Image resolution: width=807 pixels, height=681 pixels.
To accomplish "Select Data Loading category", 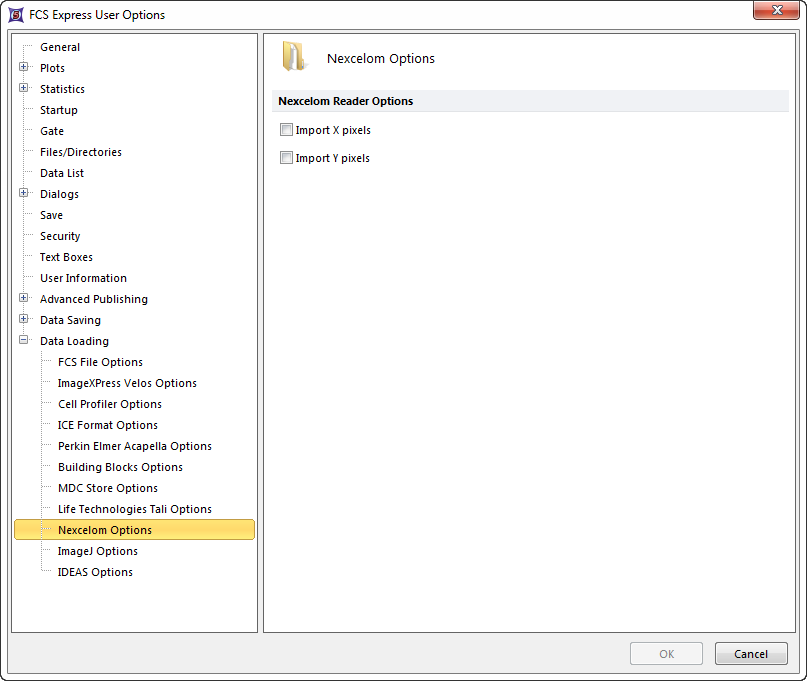I will [74, 341].
